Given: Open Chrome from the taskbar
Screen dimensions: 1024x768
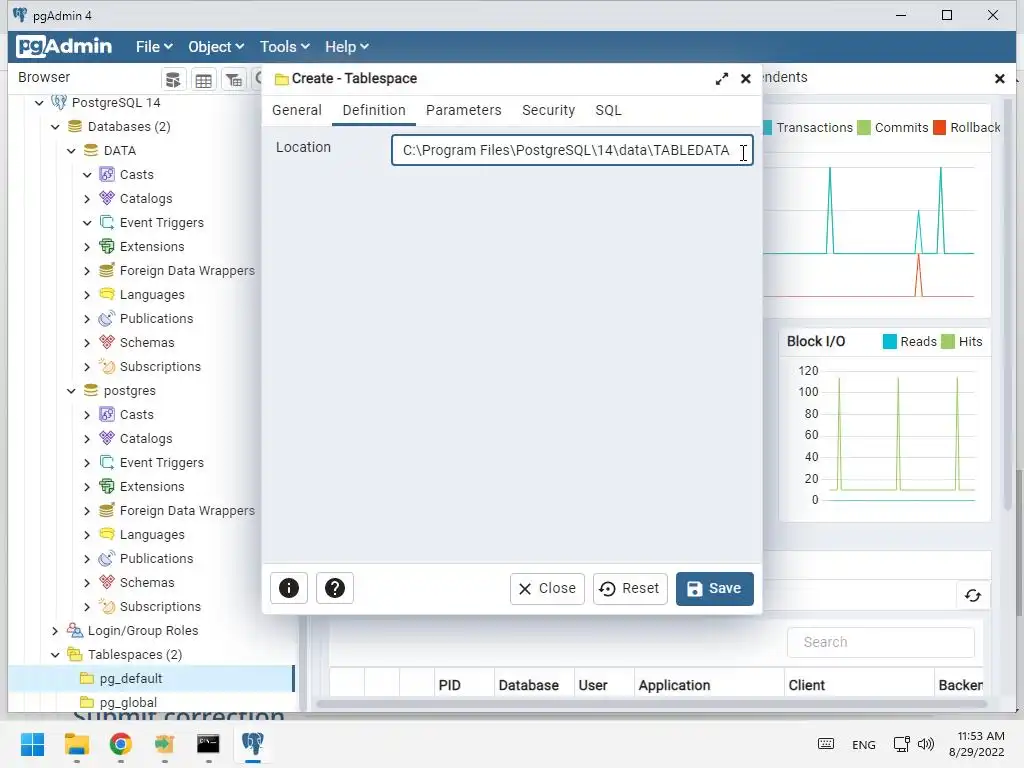Looking at the screenshot, I should pyautogui.click(x=120, y=744).
